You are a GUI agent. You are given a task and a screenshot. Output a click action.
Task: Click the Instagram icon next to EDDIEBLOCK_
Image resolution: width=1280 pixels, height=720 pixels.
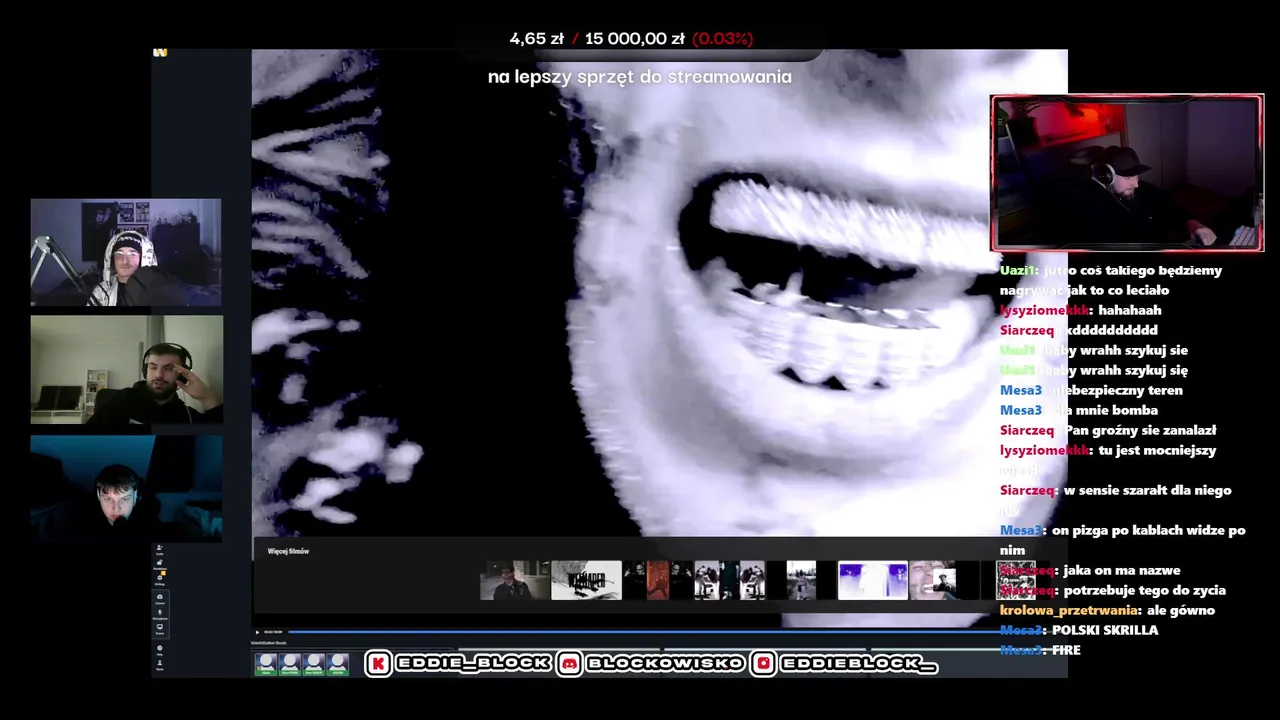[x=764, y=663]
